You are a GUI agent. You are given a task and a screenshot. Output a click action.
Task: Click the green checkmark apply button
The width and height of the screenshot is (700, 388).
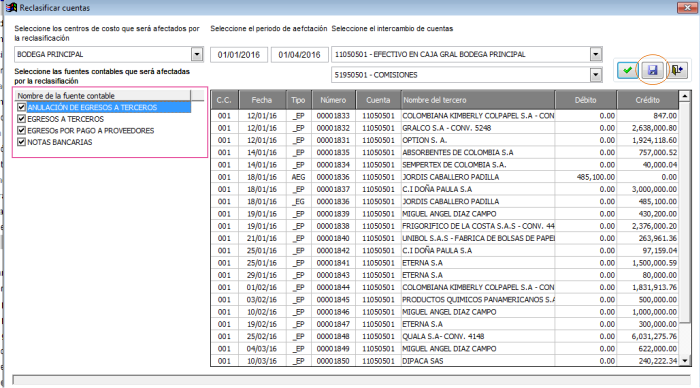pyautogui.click(x=627, y=70)
